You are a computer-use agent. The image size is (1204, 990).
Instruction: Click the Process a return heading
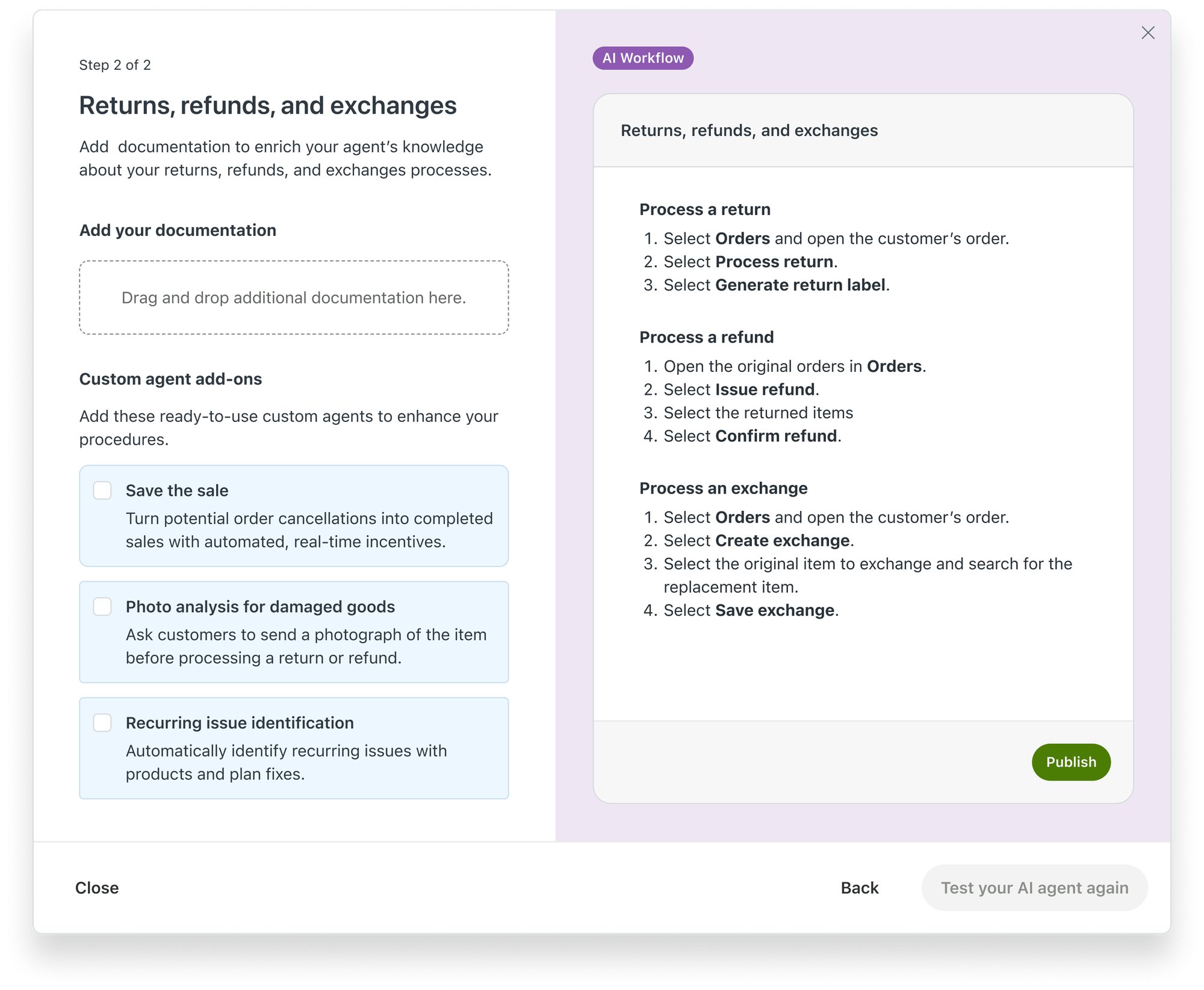(705, 209)
